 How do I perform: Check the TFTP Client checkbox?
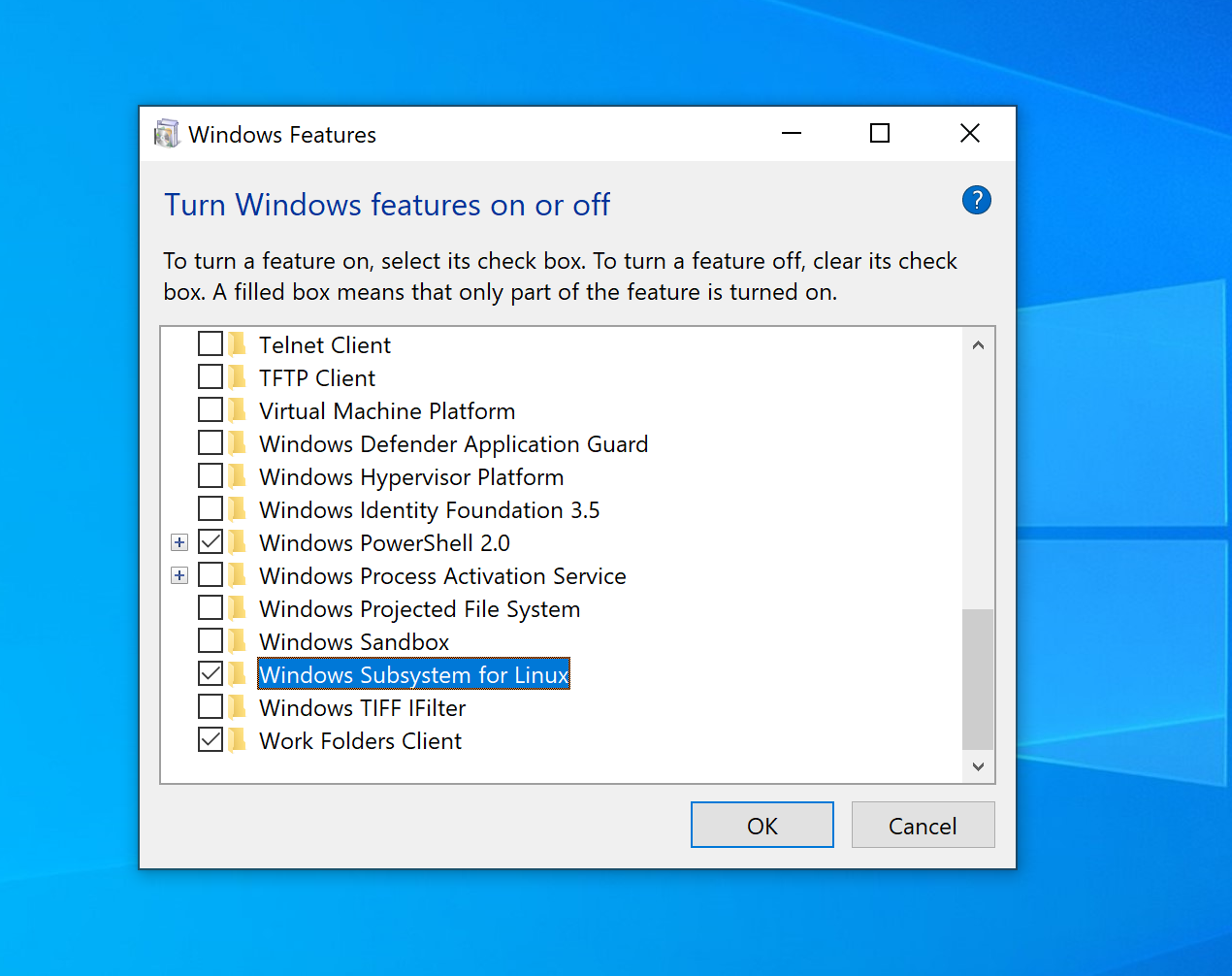tap(211, 376)
